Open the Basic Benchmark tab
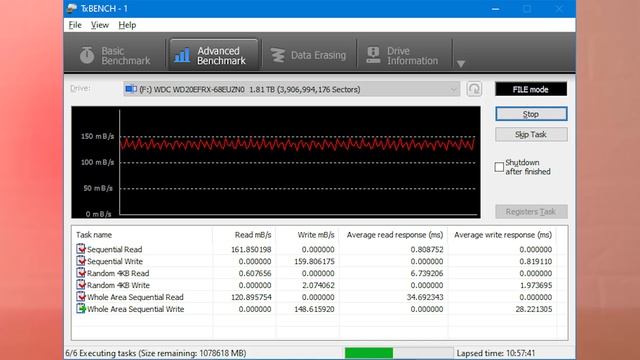The width and height of the screenshot is (640, 360). point(116,56)
